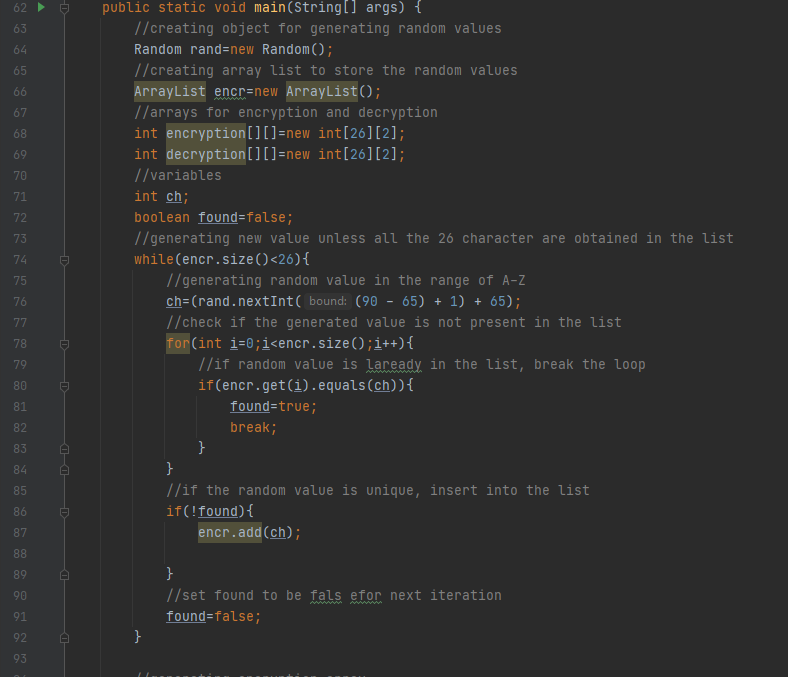This screenshot has height=677, width=788.
Task: Click highlighted ArrayList type declaration at line 66
Action: click(170, 91)
